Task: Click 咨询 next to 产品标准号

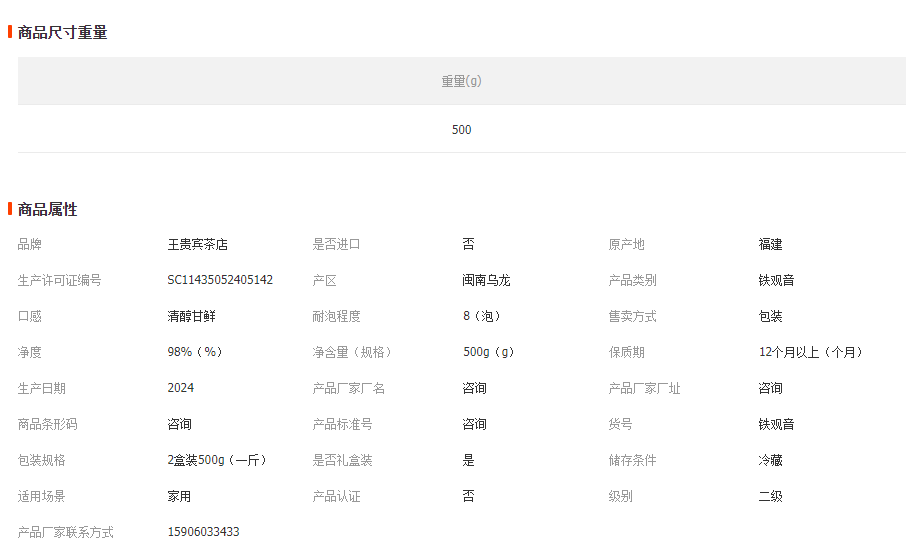Action: point(474,424)
